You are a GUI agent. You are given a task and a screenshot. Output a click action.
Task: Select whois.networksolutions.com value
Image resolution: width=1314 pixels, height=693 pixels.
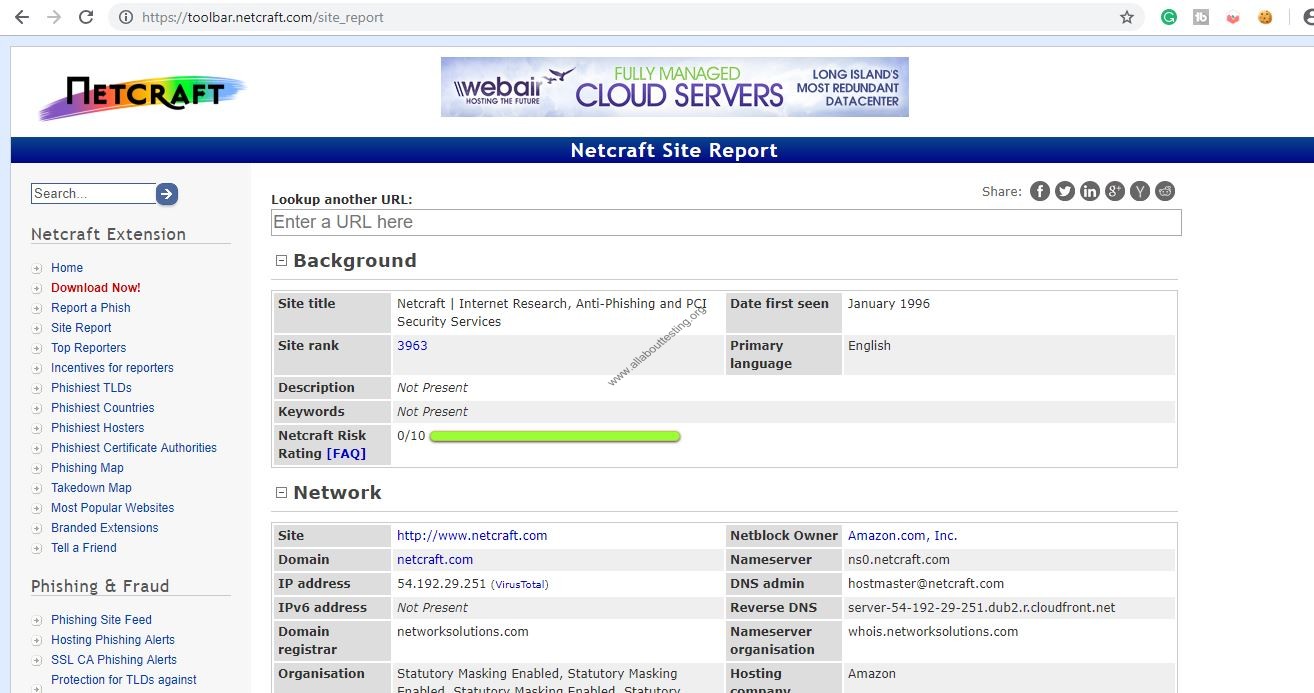(x=933, y=632)
